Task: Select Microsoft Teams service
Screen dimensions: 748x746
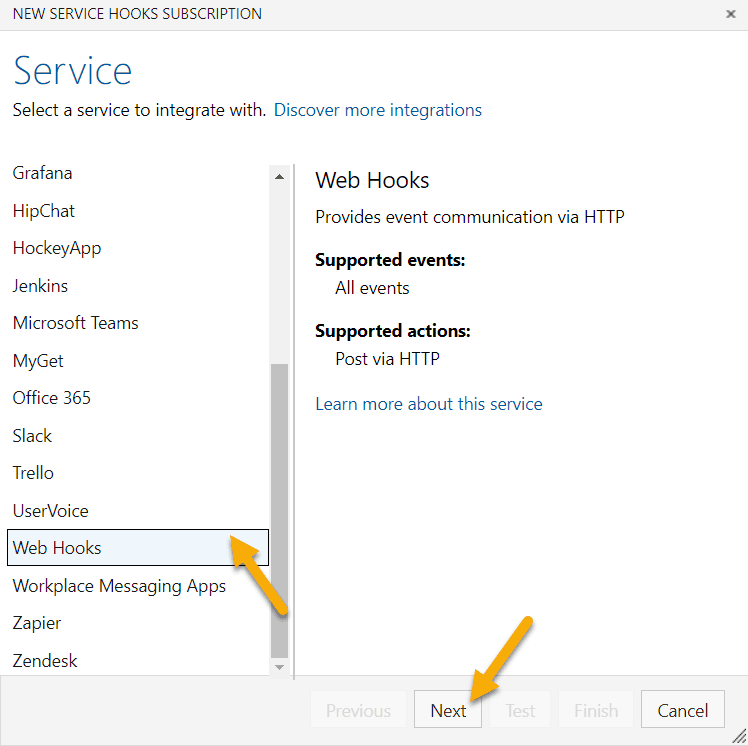Action: 138,323
